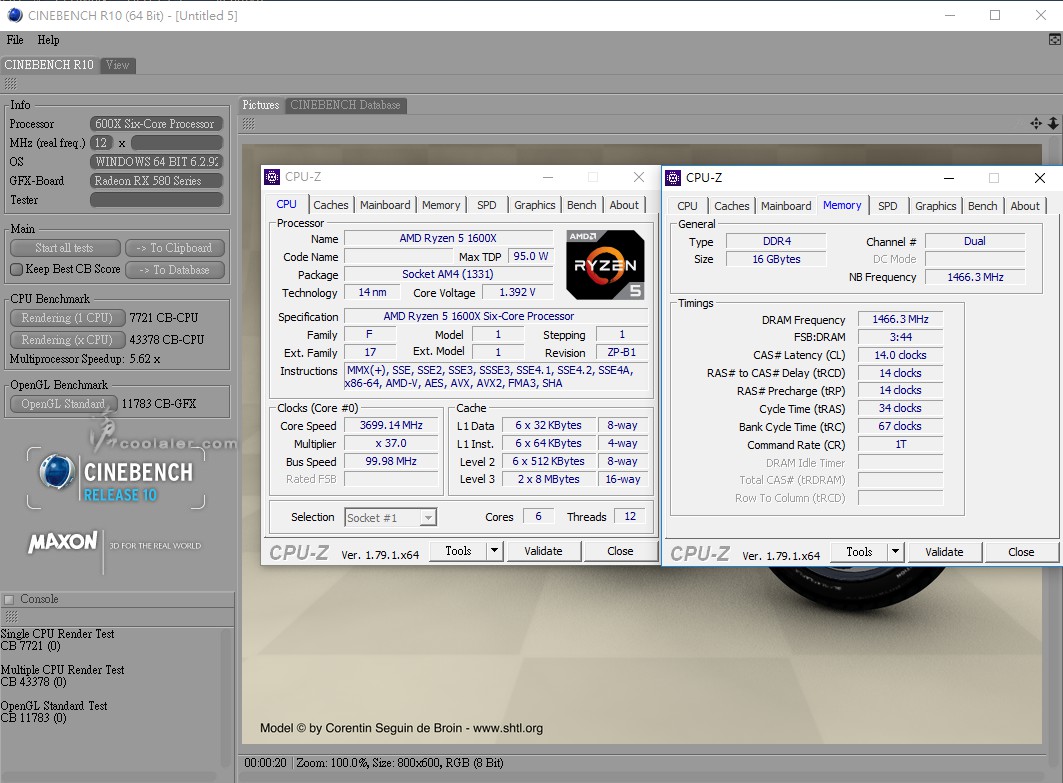The width and height of the screenshot is (1063, 783).
Task: Minimize the Cinebench main window
Action: (950, 15)
